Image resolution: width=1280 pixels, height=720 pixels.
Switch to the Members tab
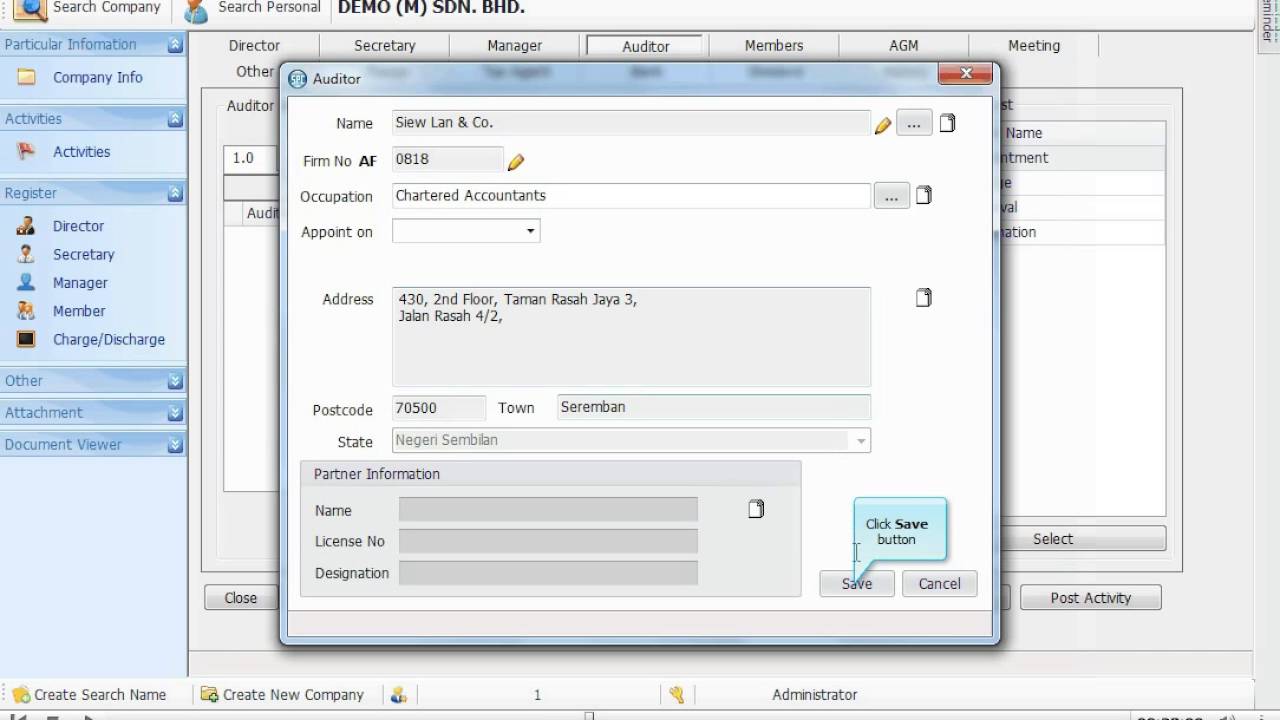pos(773,46)
